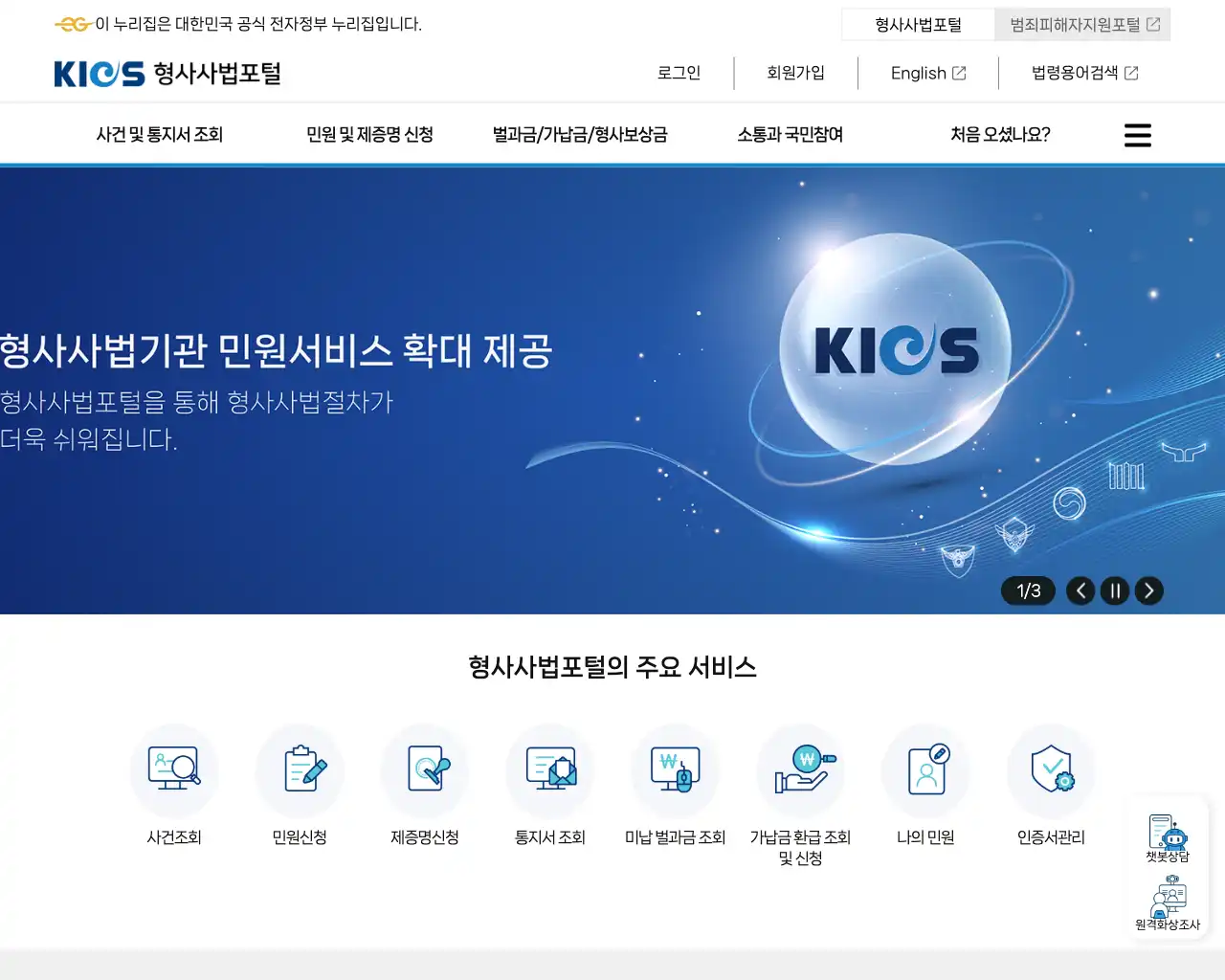1225x980 pixels.
Task: Click the 로그인 link
Action: coord(679,73)
